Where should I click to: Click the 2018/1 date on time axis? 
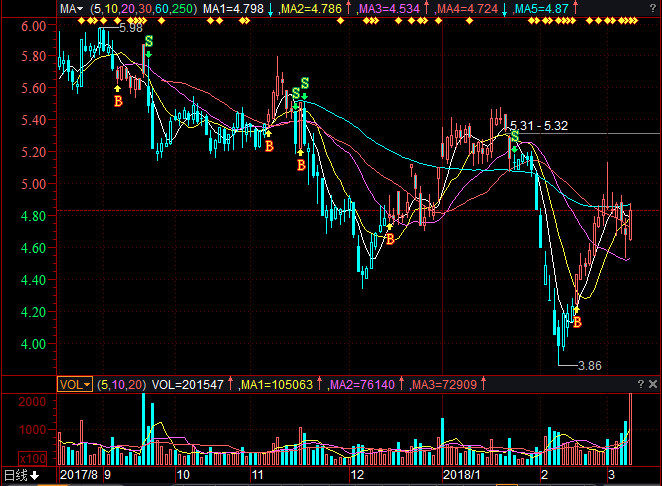click(462, 475)
